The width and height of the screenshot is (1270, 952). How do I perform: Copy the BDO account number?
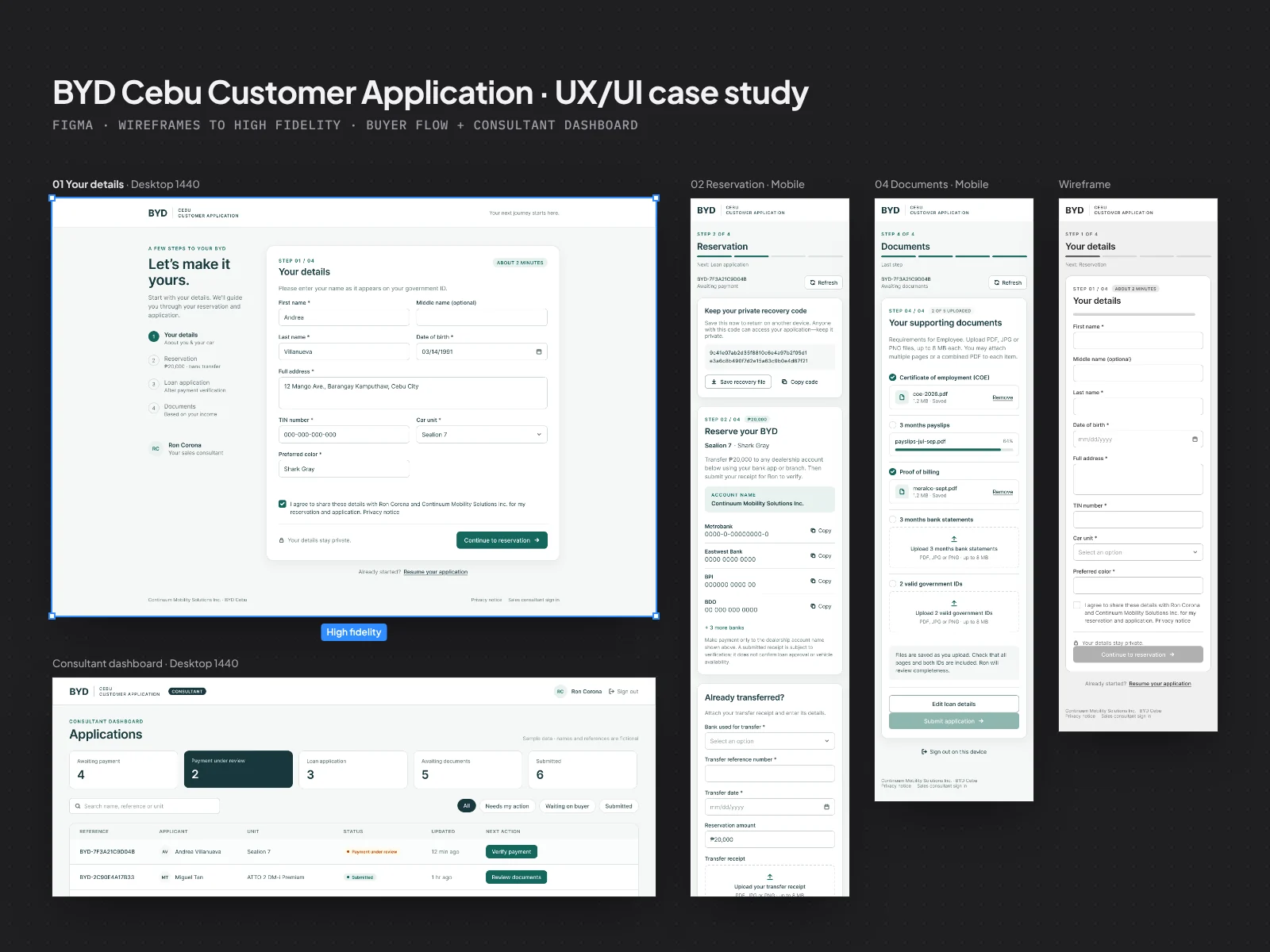[821, 606]
